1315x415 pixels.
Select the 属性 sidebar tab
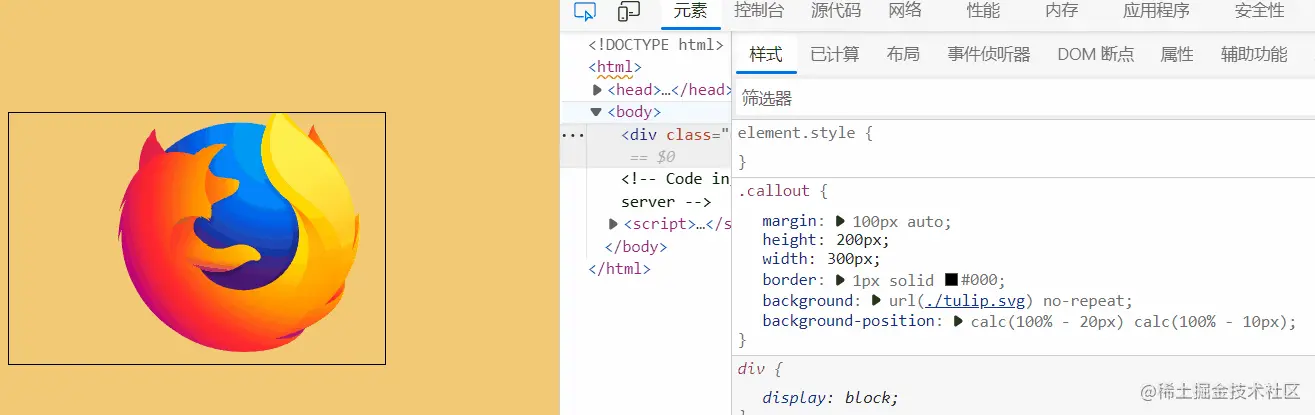[x=1177, y=54]
